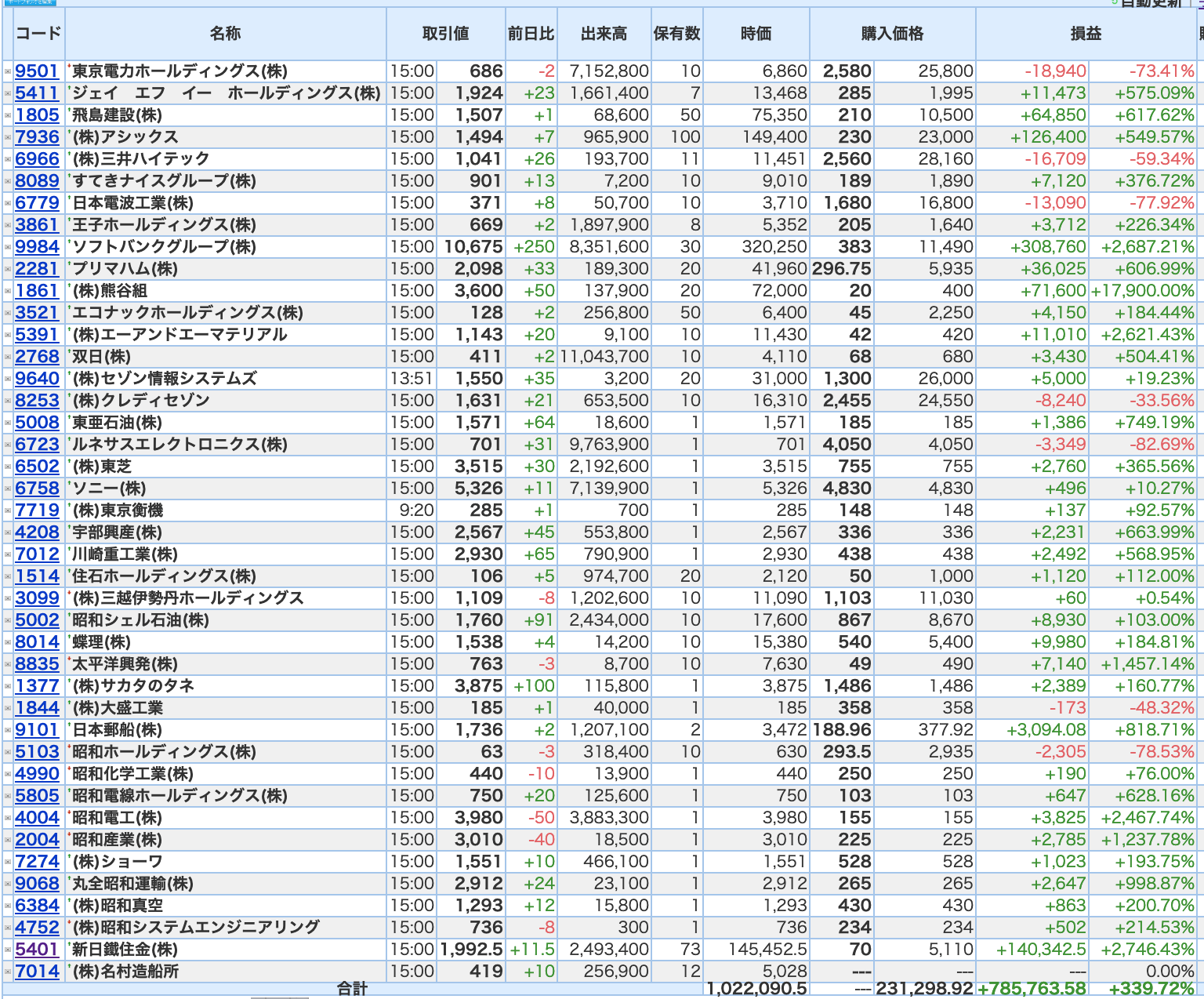Click the 名称 column header
The width and height of the screenshot is (1204, 999).
[x=226, y=34]
